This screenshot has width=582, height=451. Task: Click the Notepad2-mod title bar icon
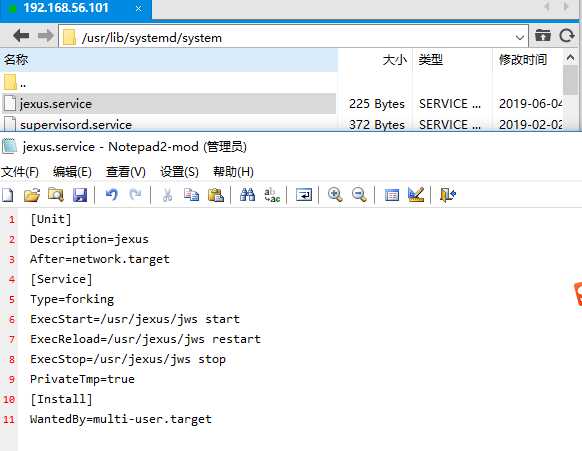tap(9, 146)
